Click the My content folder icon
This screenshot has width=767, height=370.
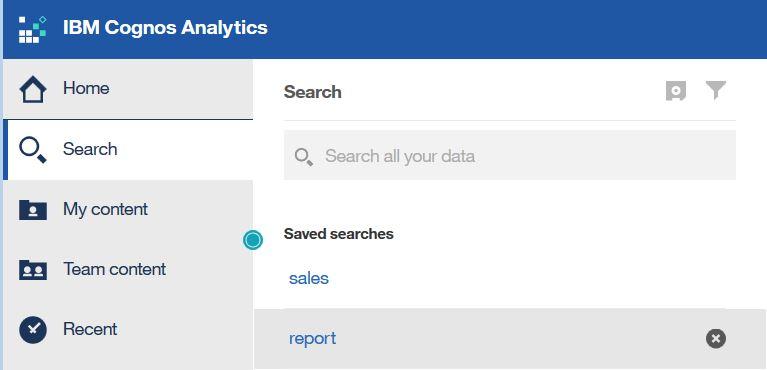point(33,210)
